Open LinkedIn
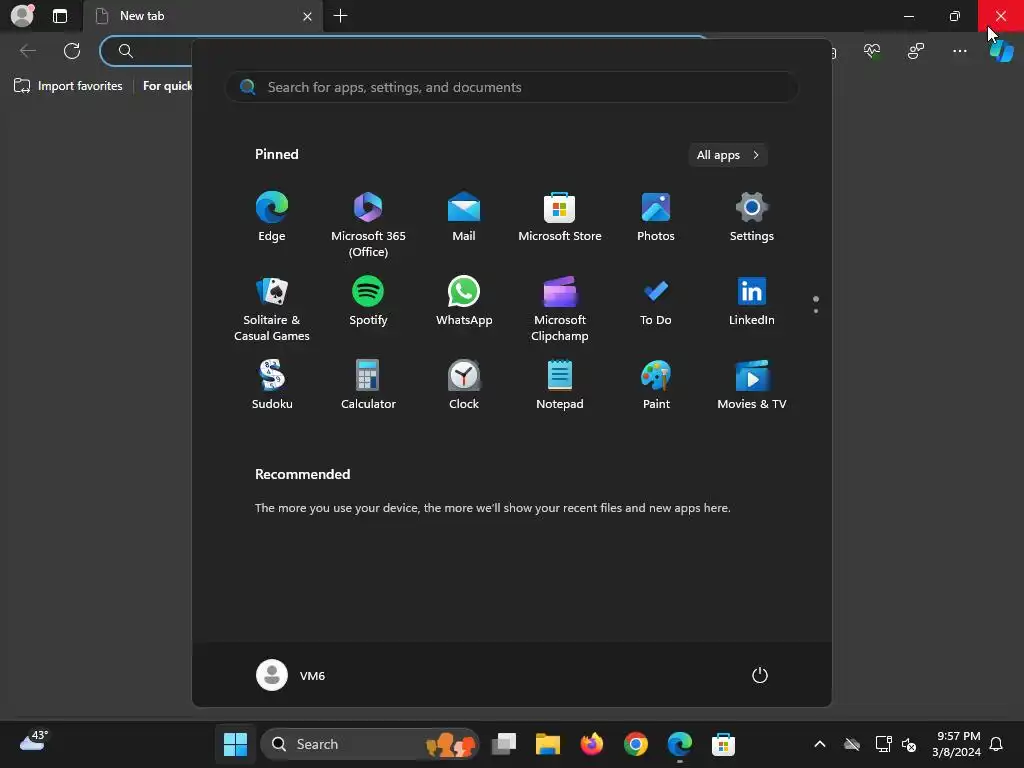 click(x=752, y=301)
